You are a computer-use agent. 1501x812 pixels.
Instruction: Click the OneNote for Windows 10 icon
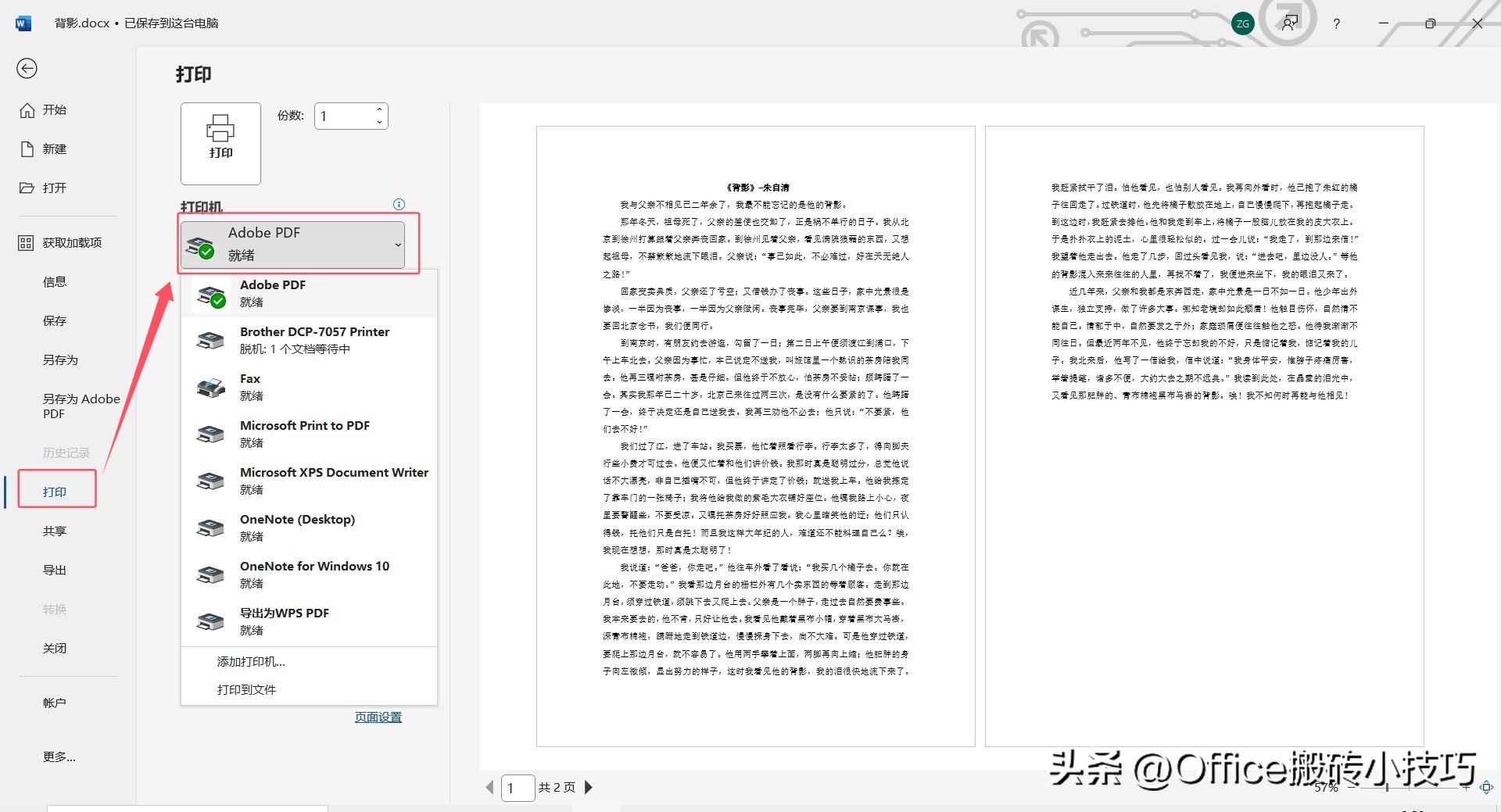click(210, 575)
